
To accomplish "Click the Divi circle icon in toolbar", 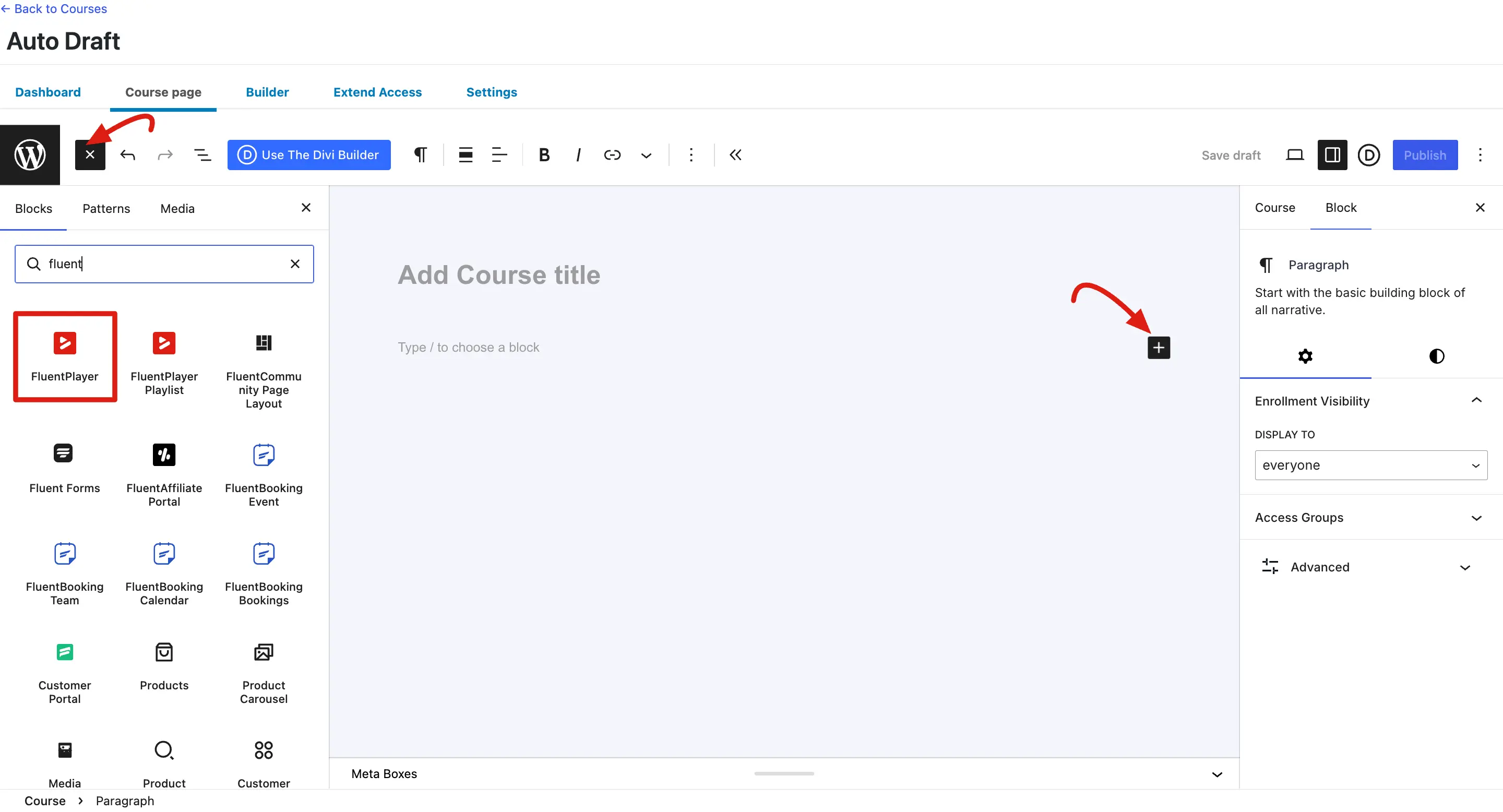I will click(x=1368, y=154).
